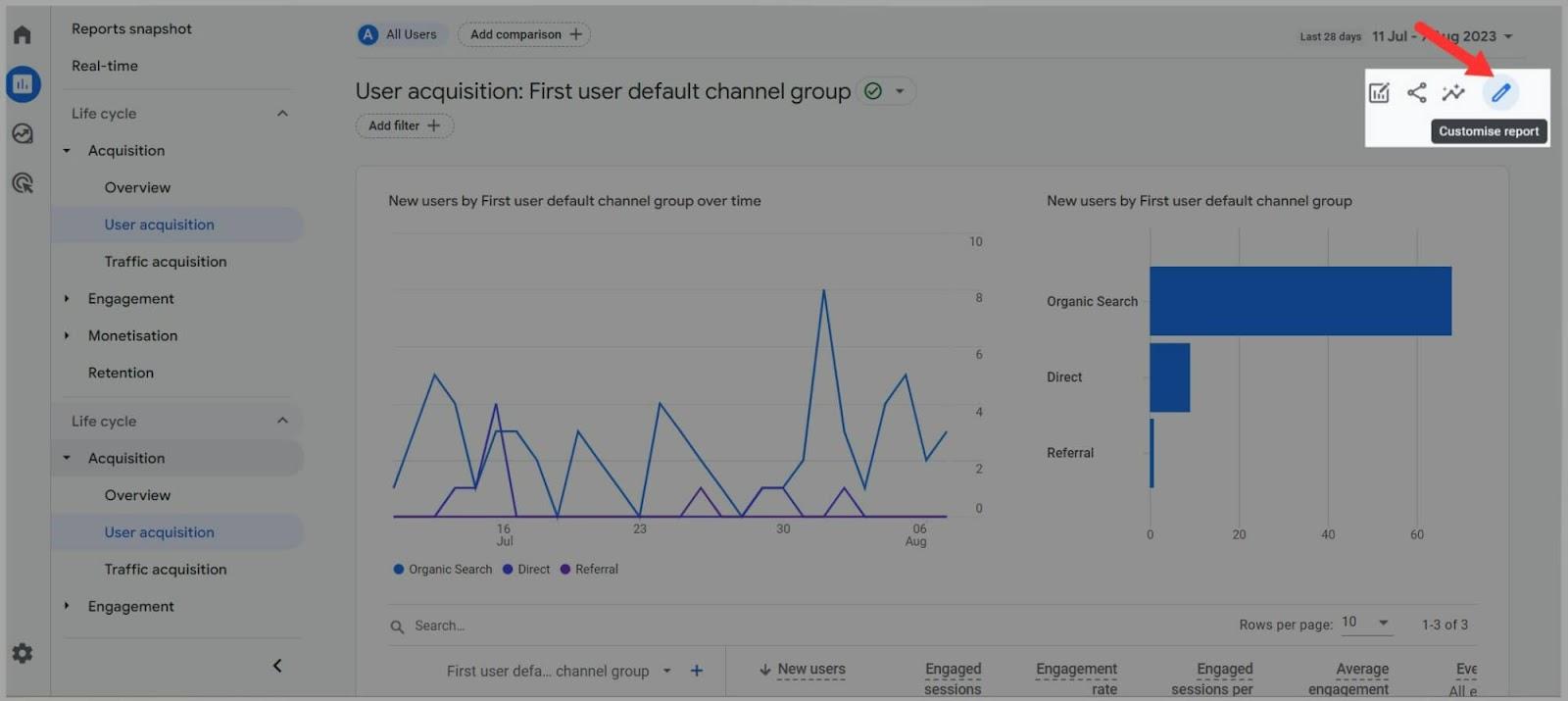The image size is (1568, 701).
Task: Open the Explore icon in left rail
Action: [23, 134]
